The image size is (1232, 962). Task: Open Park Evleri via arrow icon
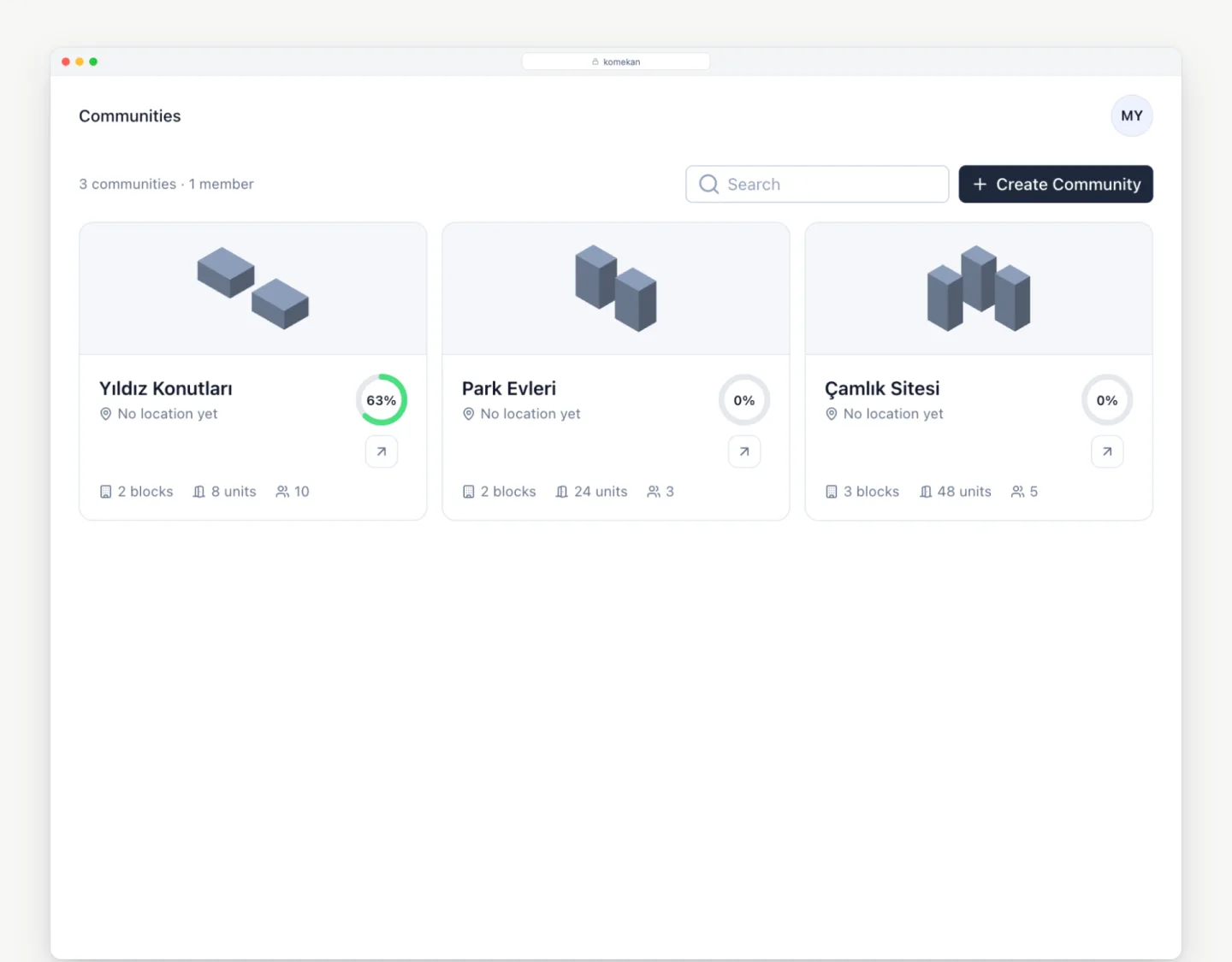744,451
